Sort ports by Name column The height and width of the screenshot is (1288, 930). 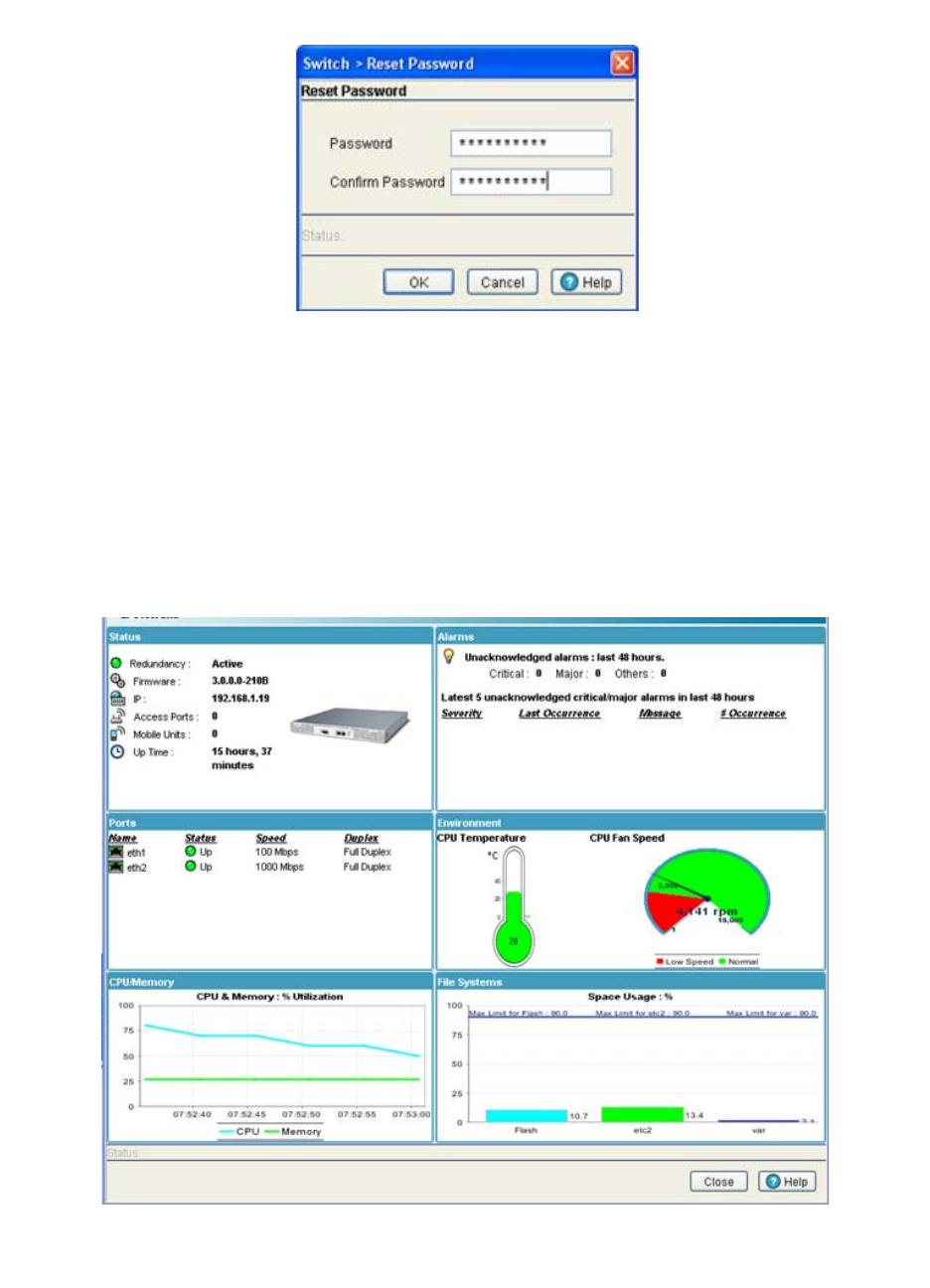tap(122, 839)
